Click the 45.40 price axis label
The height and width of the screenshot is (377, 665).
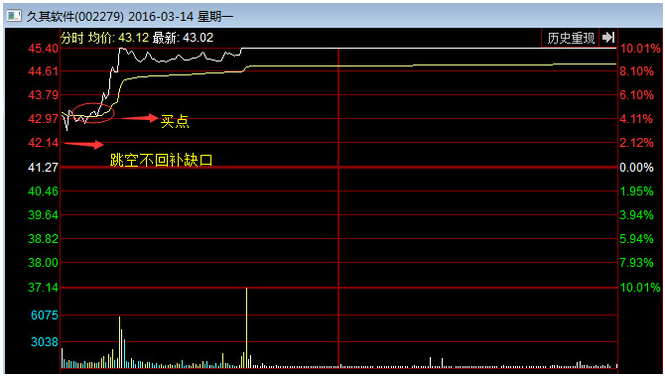pos(43,49)
